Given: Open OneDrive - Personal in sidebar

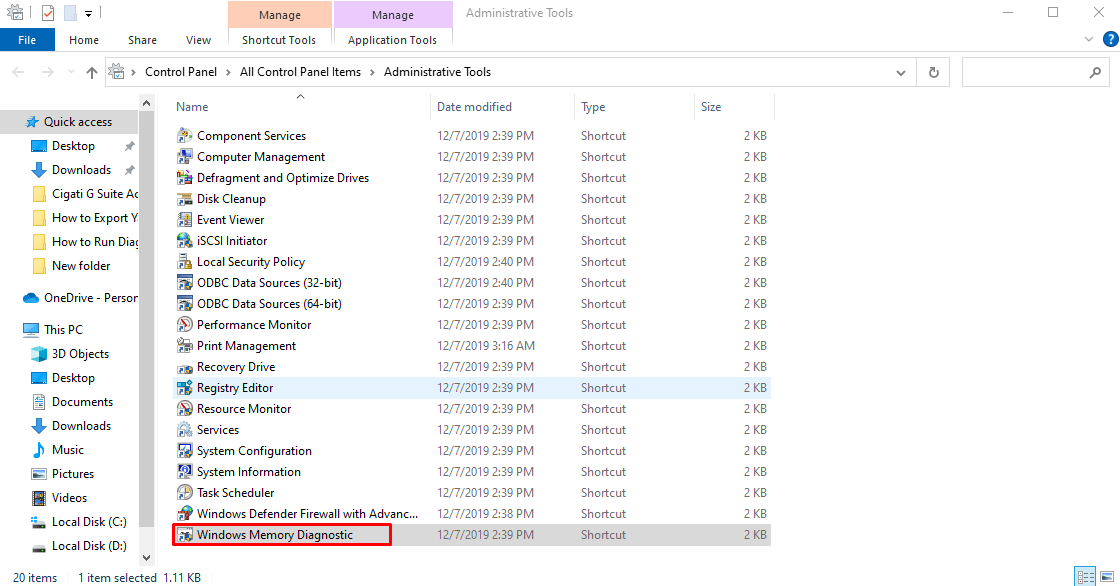Looking at the screenshot, I should [x=81, y=298].
